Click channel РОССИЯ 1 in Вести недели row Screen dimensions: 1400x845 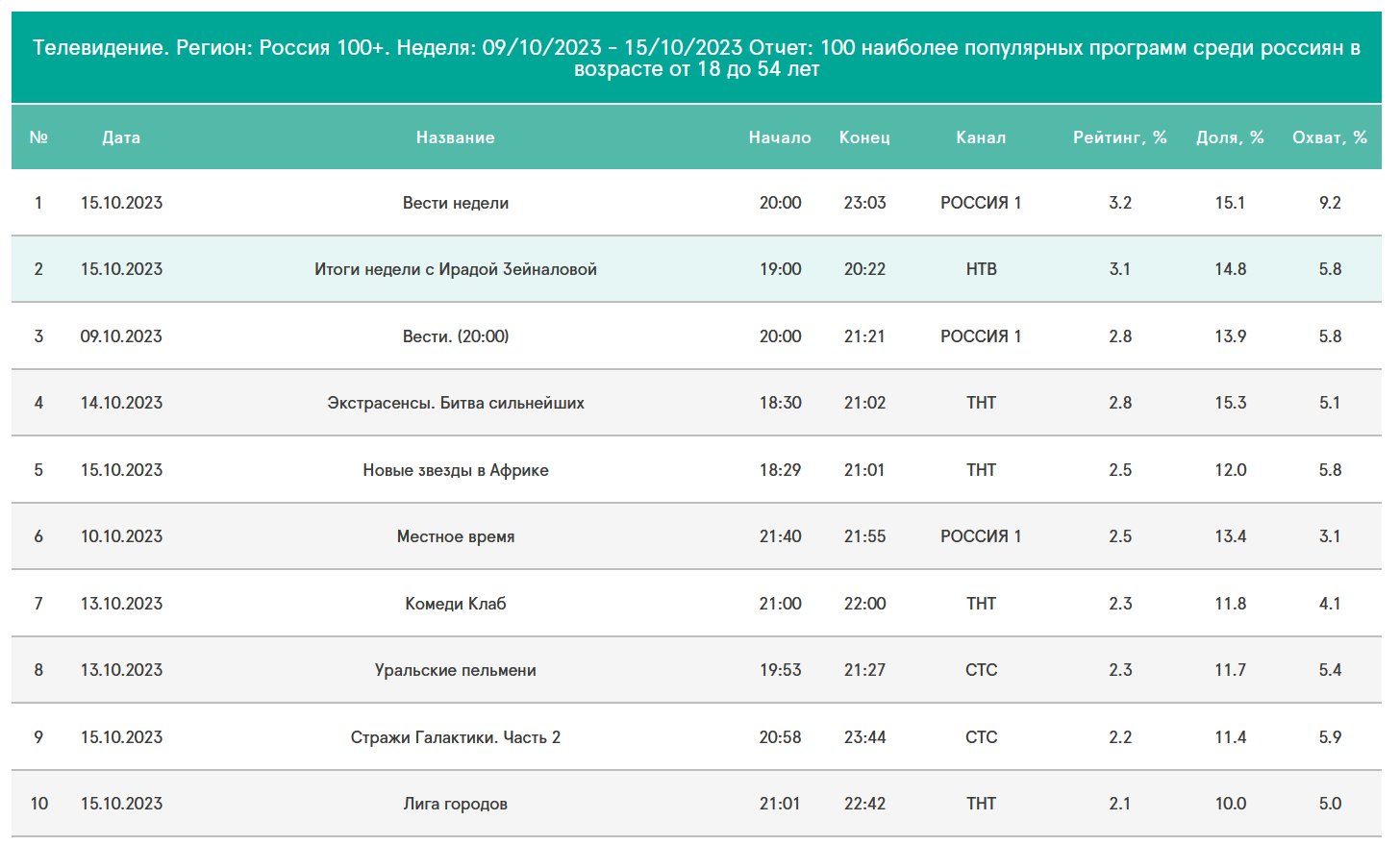click(x=981, y=203)
